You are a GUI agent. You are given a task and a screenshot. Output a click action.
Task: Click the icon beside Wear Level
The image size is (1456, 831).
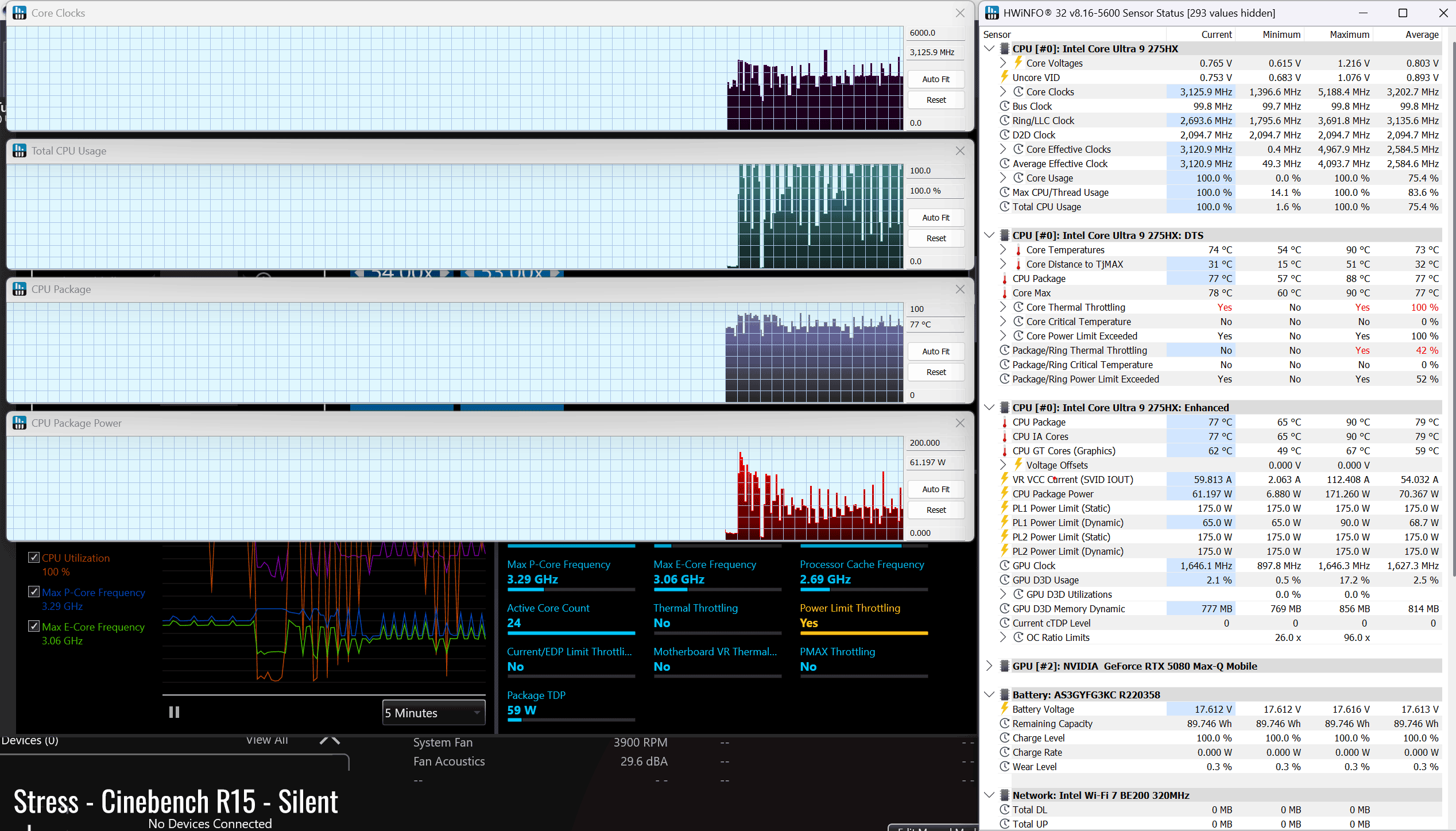pyautogui.click(x=1005, y=767)
